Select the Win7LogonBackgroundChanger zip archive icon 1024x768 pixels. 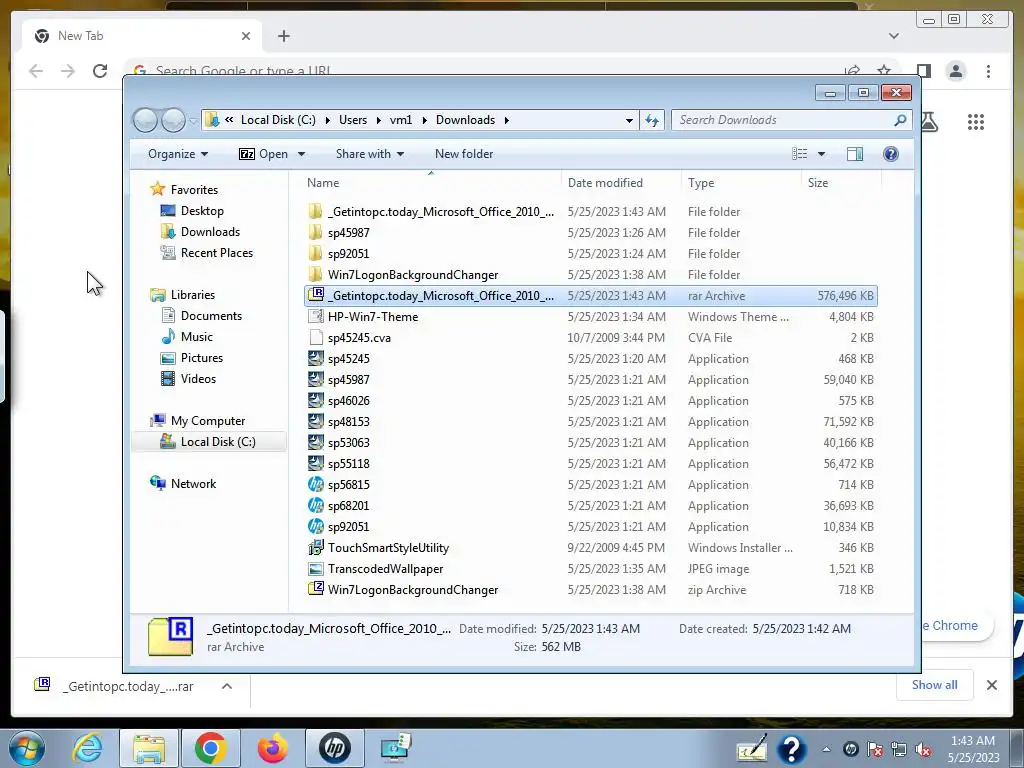point(316,589)
